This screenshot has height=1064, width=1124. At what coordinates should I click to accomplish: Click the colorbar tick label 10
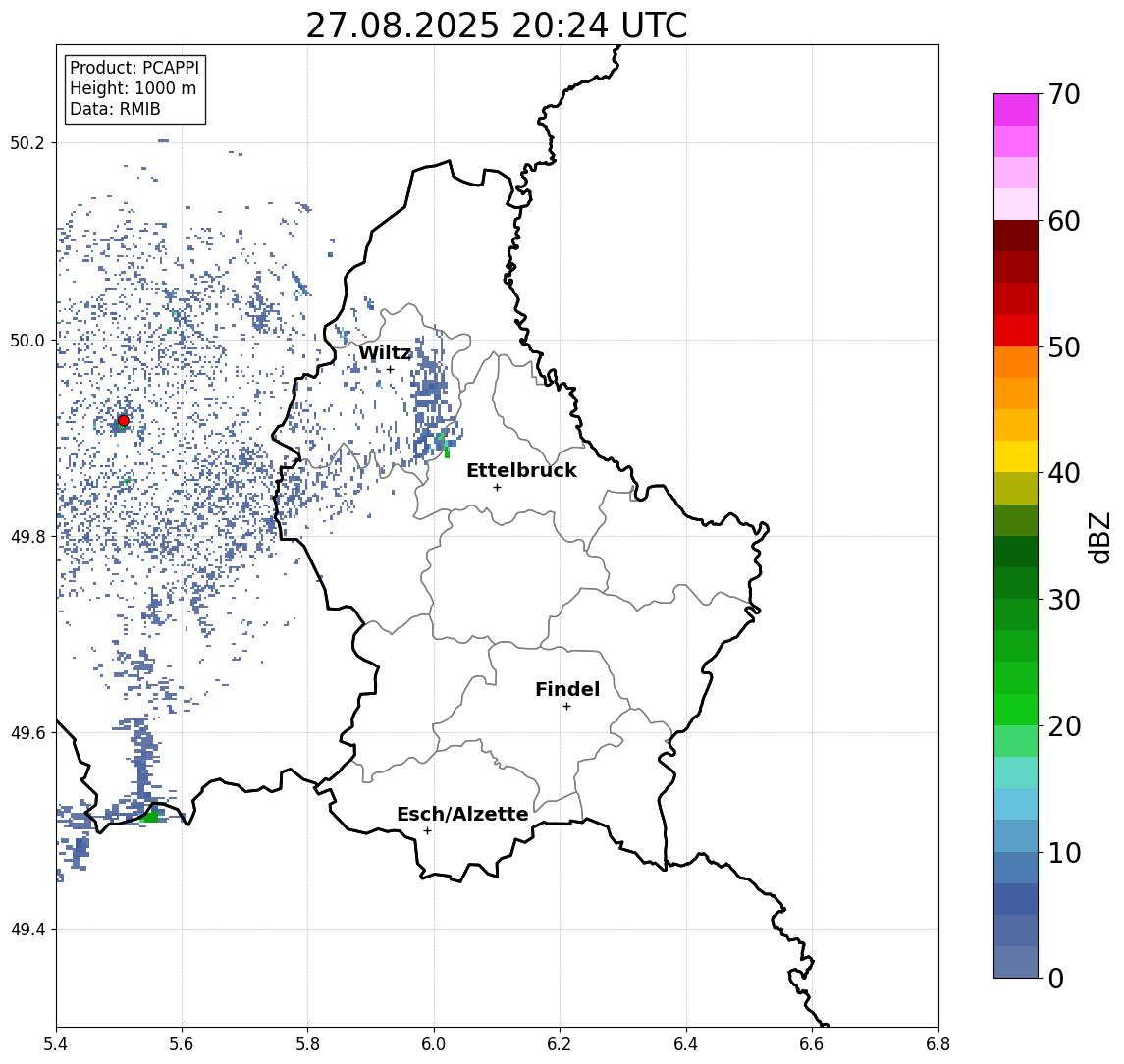[x=1064, y=852]
